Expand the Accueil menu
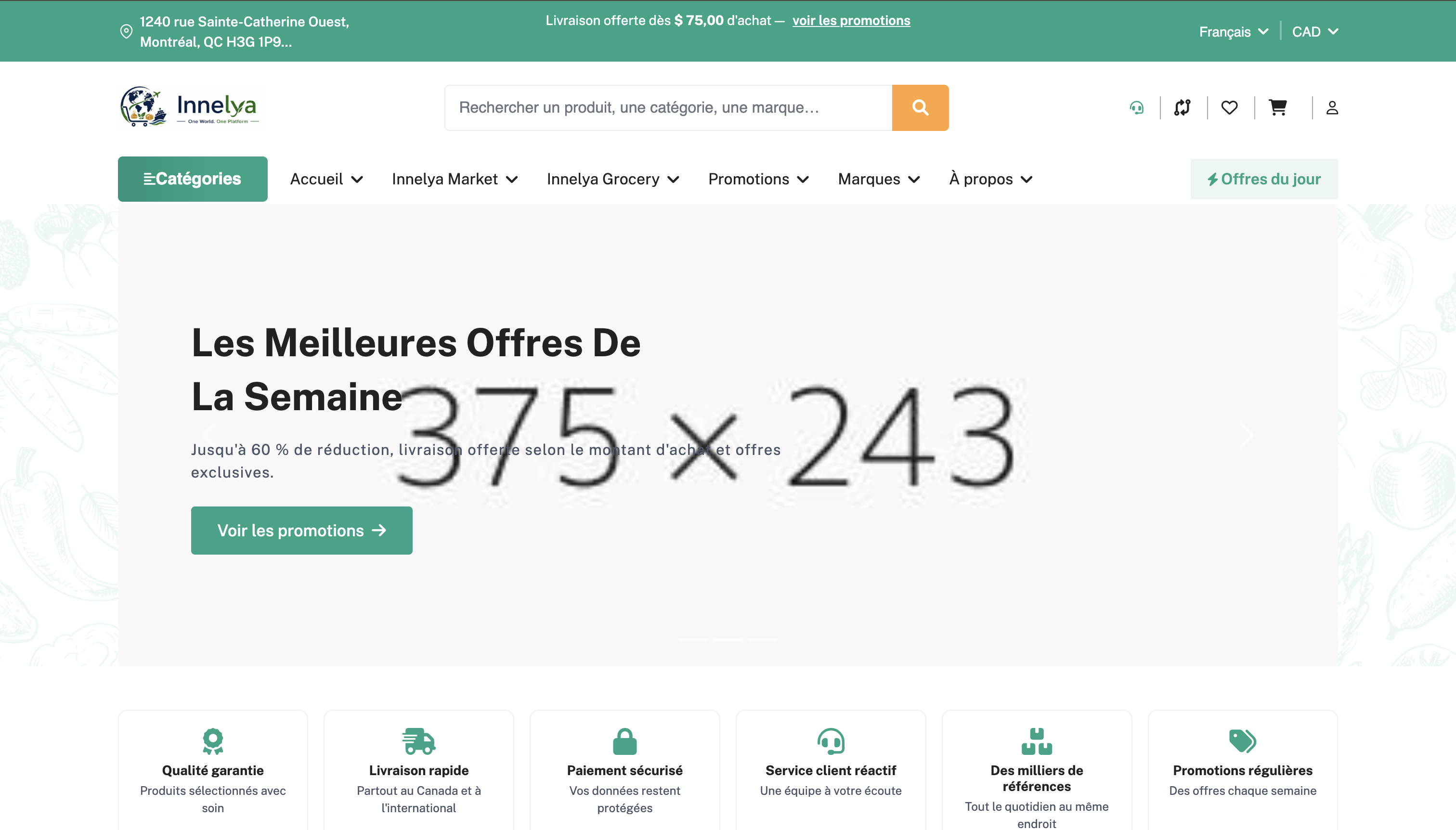 pos(326,179)
